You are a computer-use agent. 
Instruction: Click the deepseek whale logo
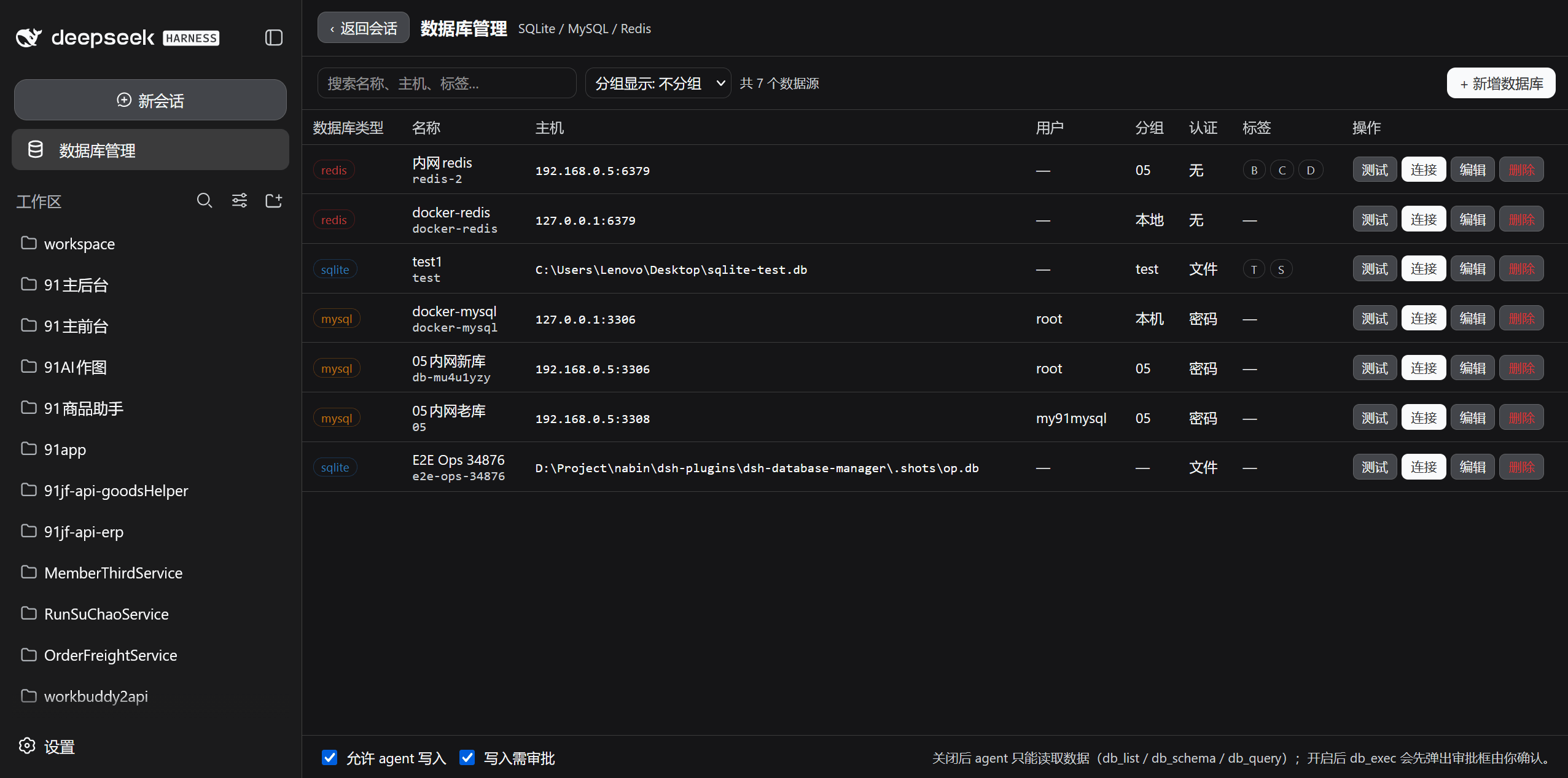(29, 37)
